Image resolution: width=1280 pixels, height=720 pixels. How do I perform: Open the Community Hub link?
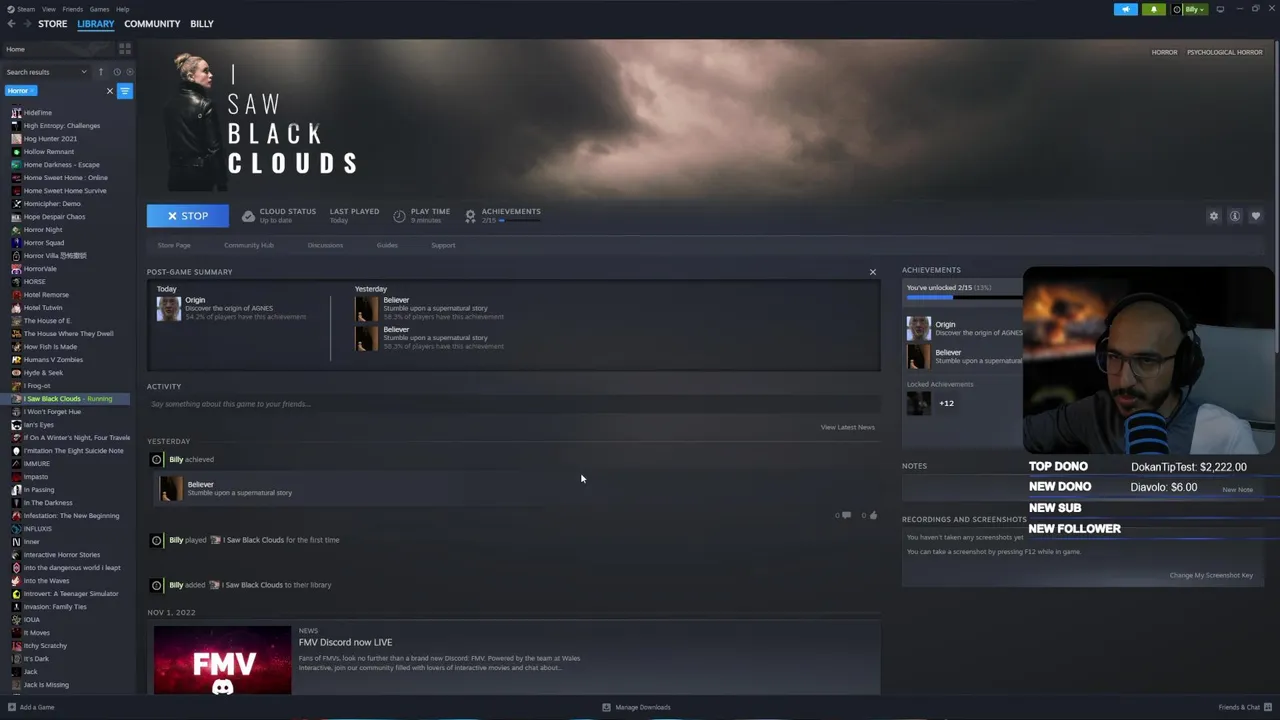[x=249, y=245]
